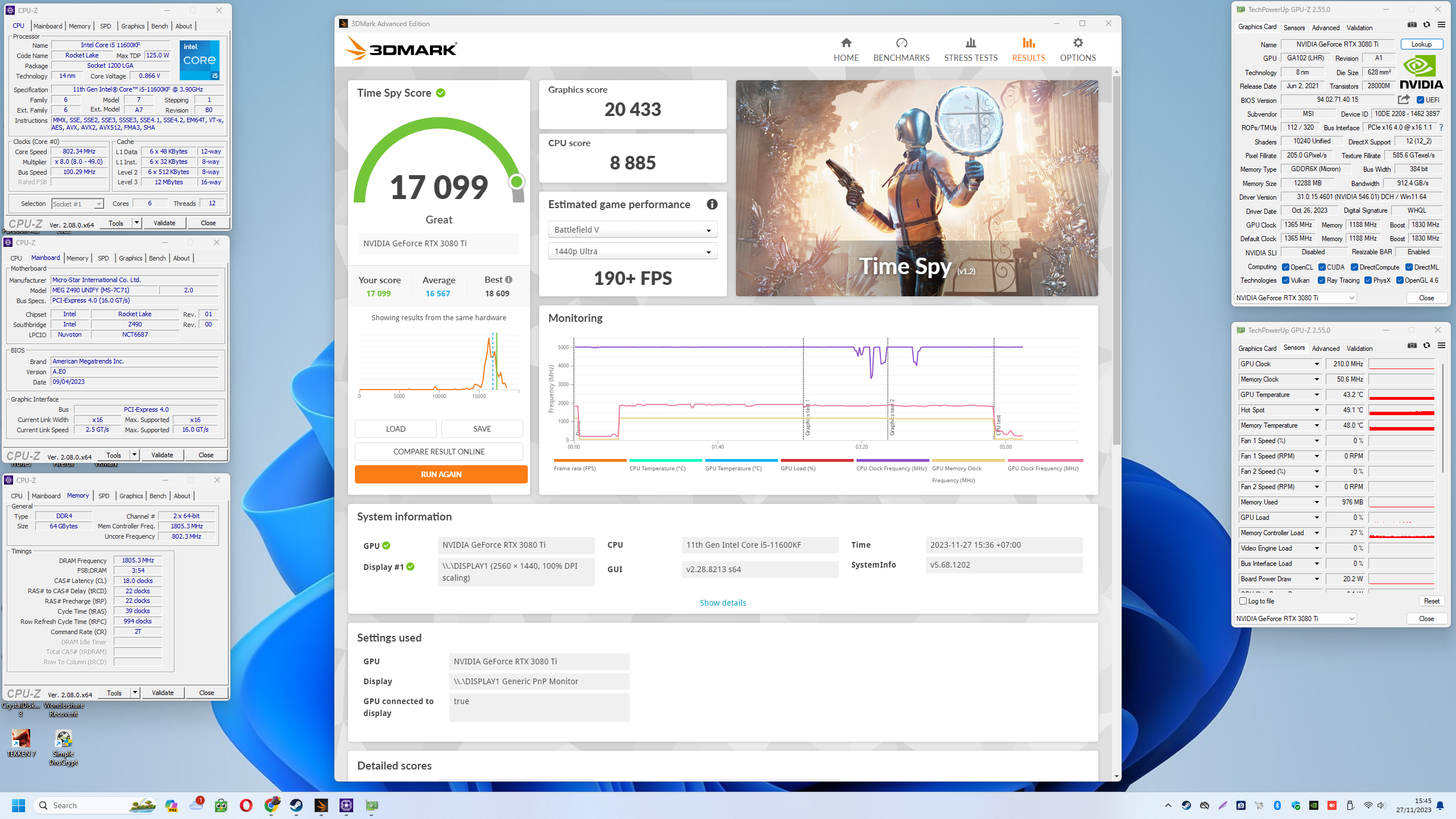The height and width of the screenshot is (819, 1456).
Task: Click the info icon next to Best score
Action: [x=508, y=279]
